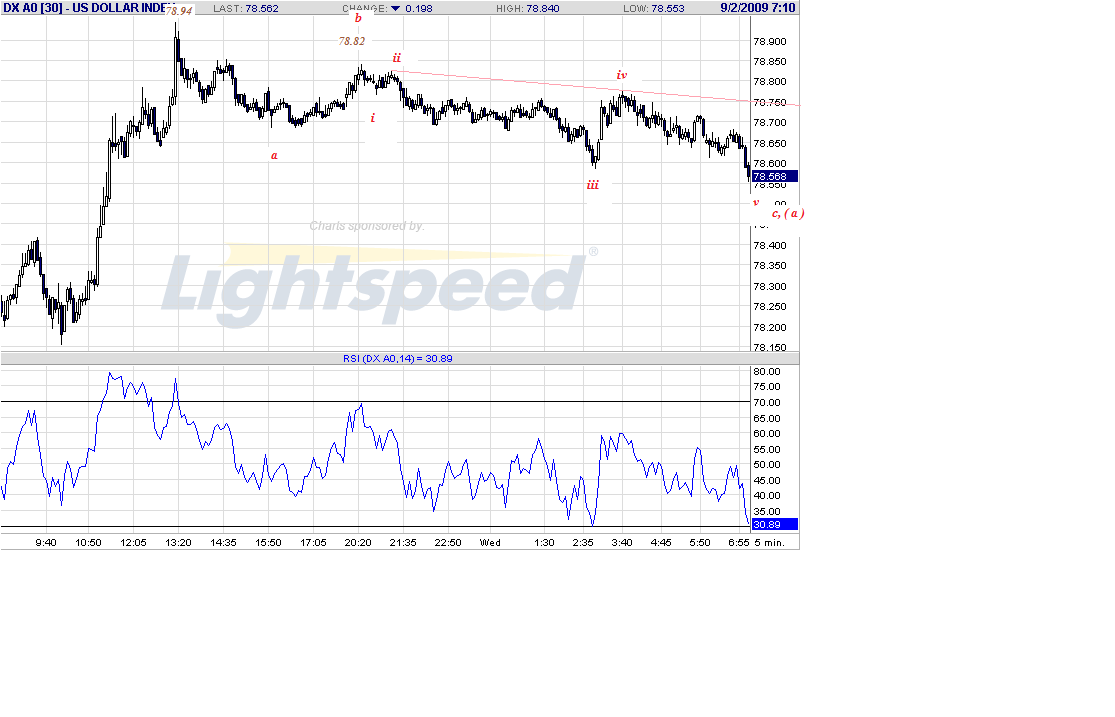Click the 78.650 price axis label
The width and height of the screenshot is (1115, 717).
[x=769, y=144]
